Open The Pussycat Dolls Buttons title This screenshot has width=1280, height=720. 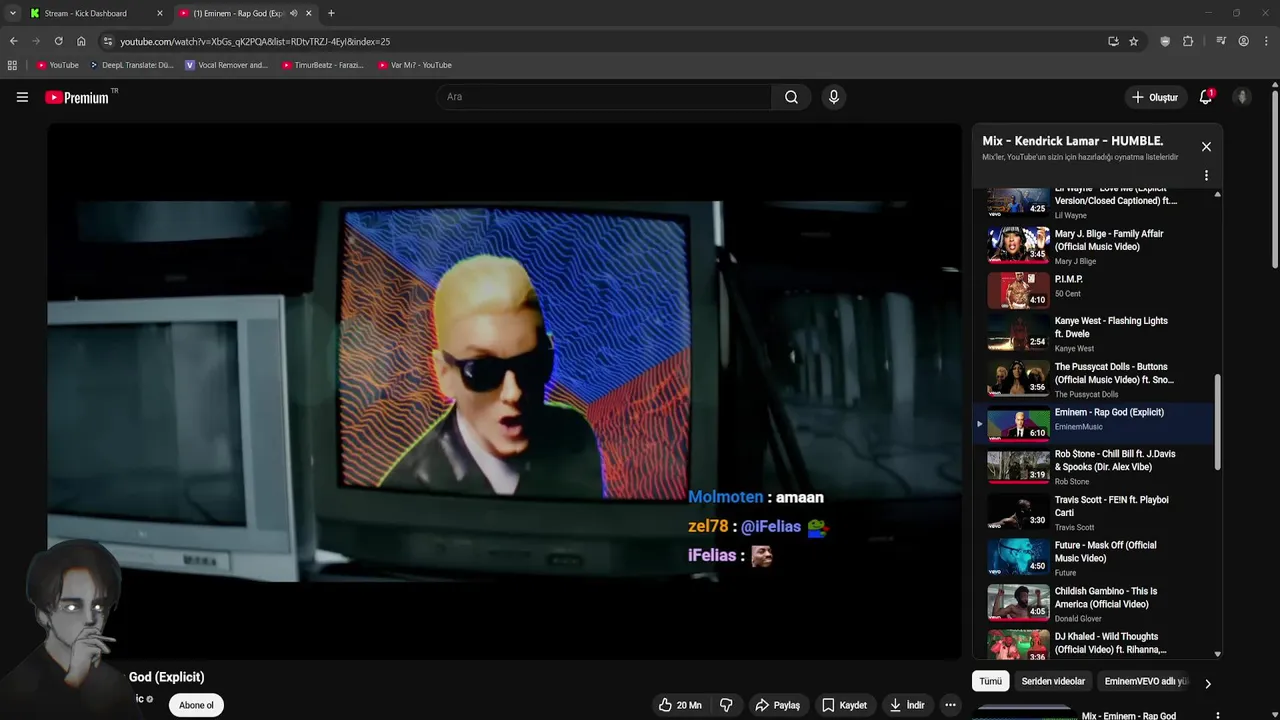(1114, 373)
